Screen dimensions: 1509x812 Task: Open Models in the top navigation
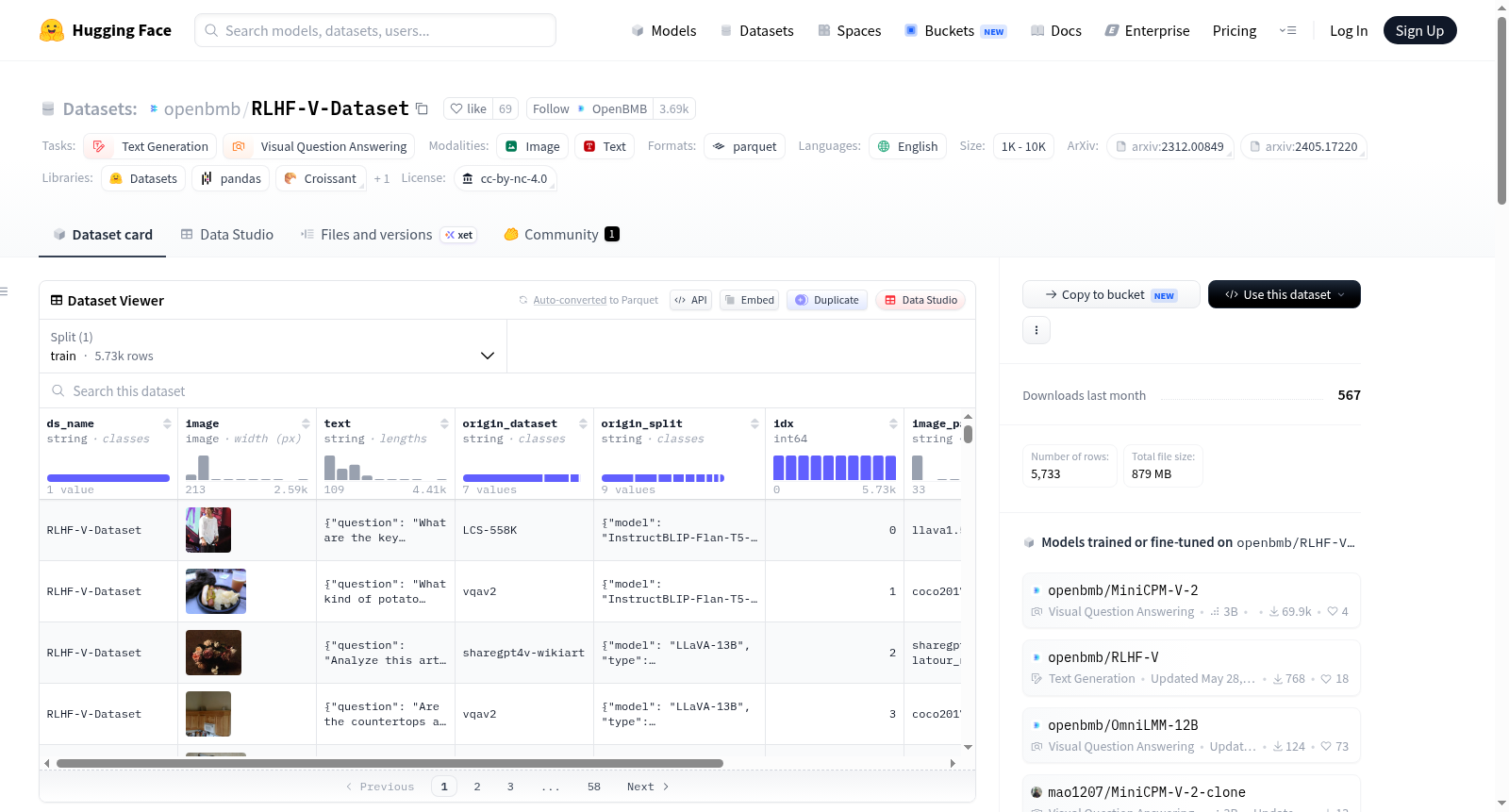pos(664,31)
